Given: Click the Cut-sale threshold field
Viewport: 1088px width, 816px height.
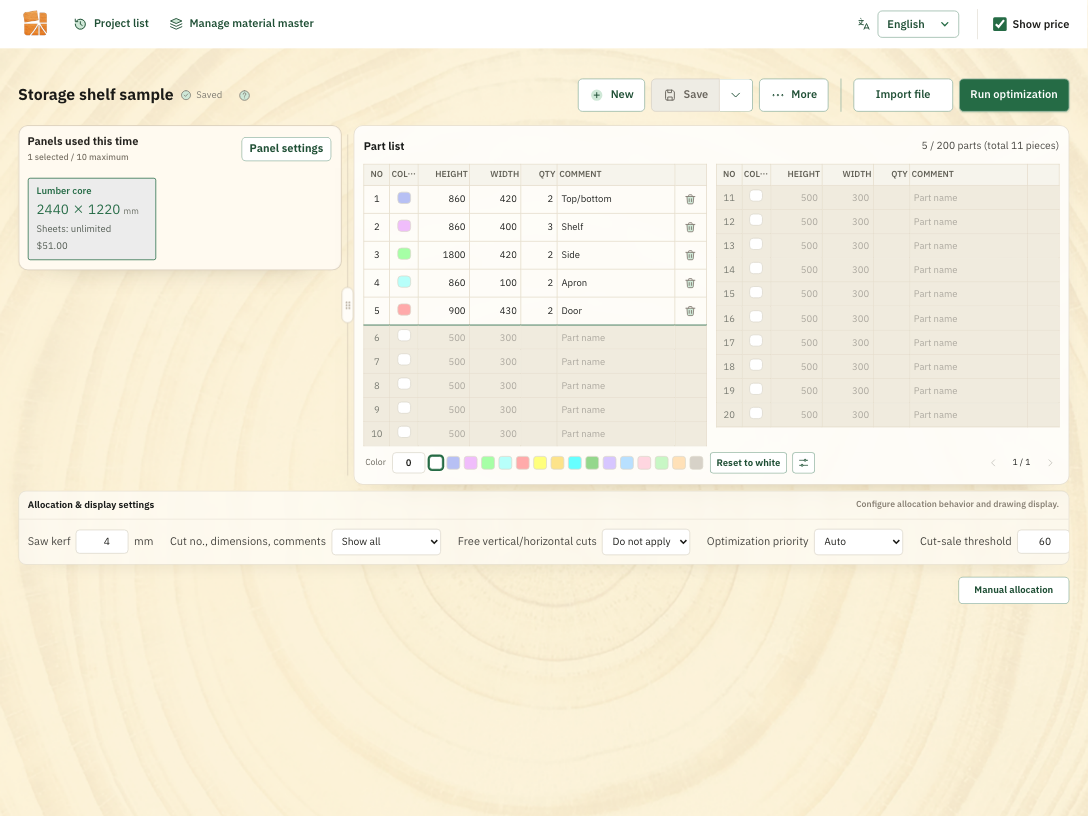Looking at the screenshot, I should 1043,542.
